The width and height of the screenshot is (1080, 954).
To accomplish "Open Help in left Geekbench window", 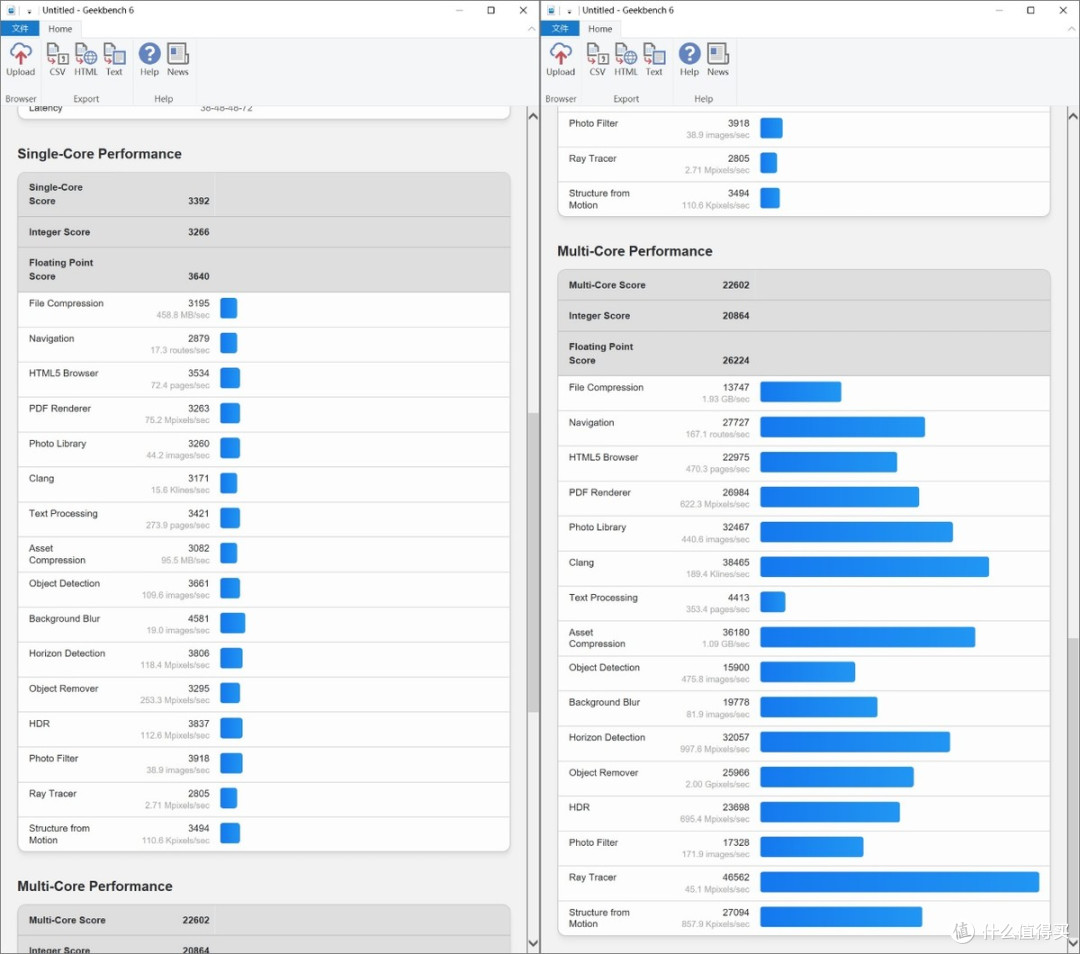I will coord(149,59).
